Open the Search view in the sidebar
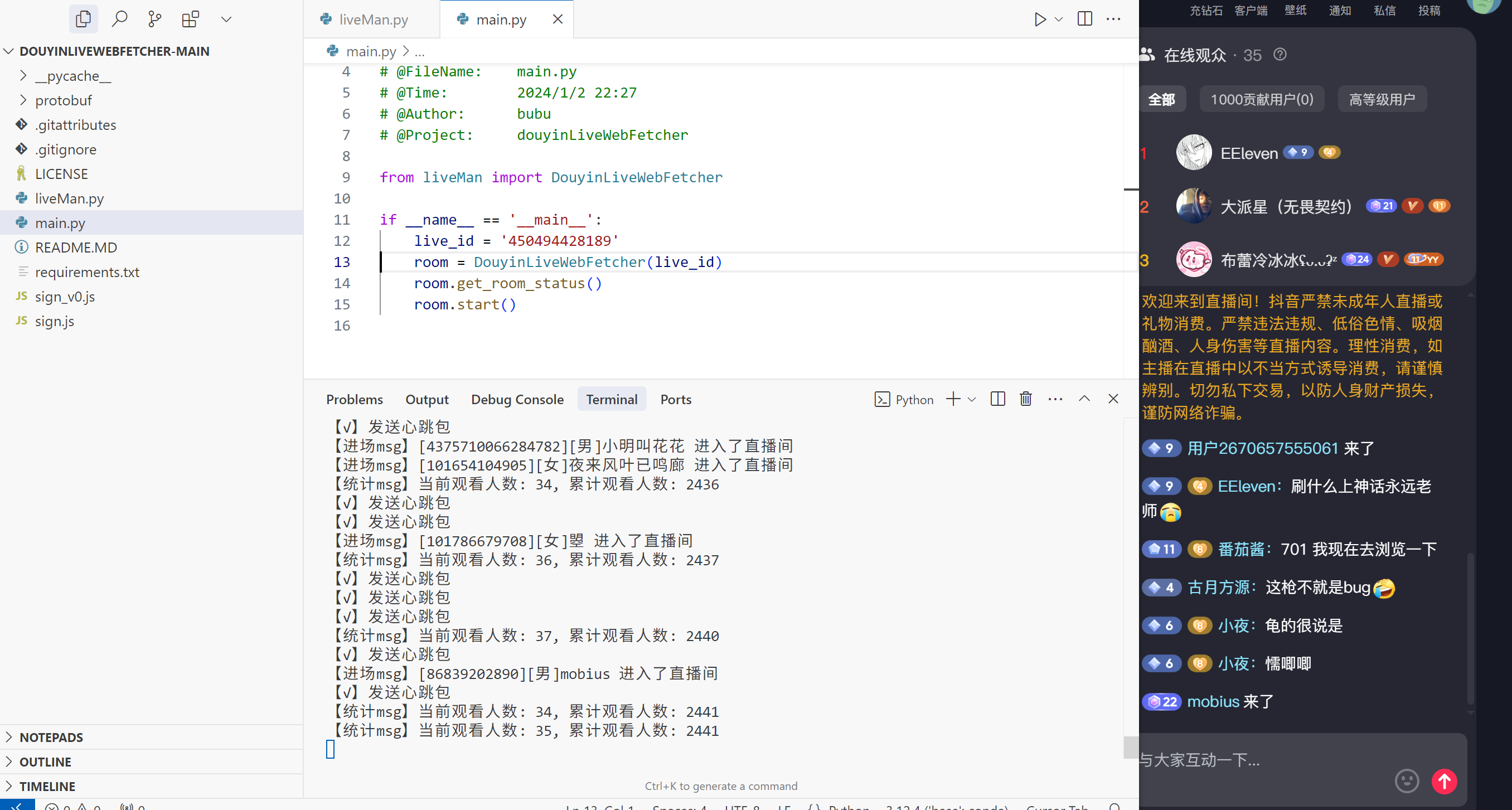1512x810 pixels. coord(119,19)
